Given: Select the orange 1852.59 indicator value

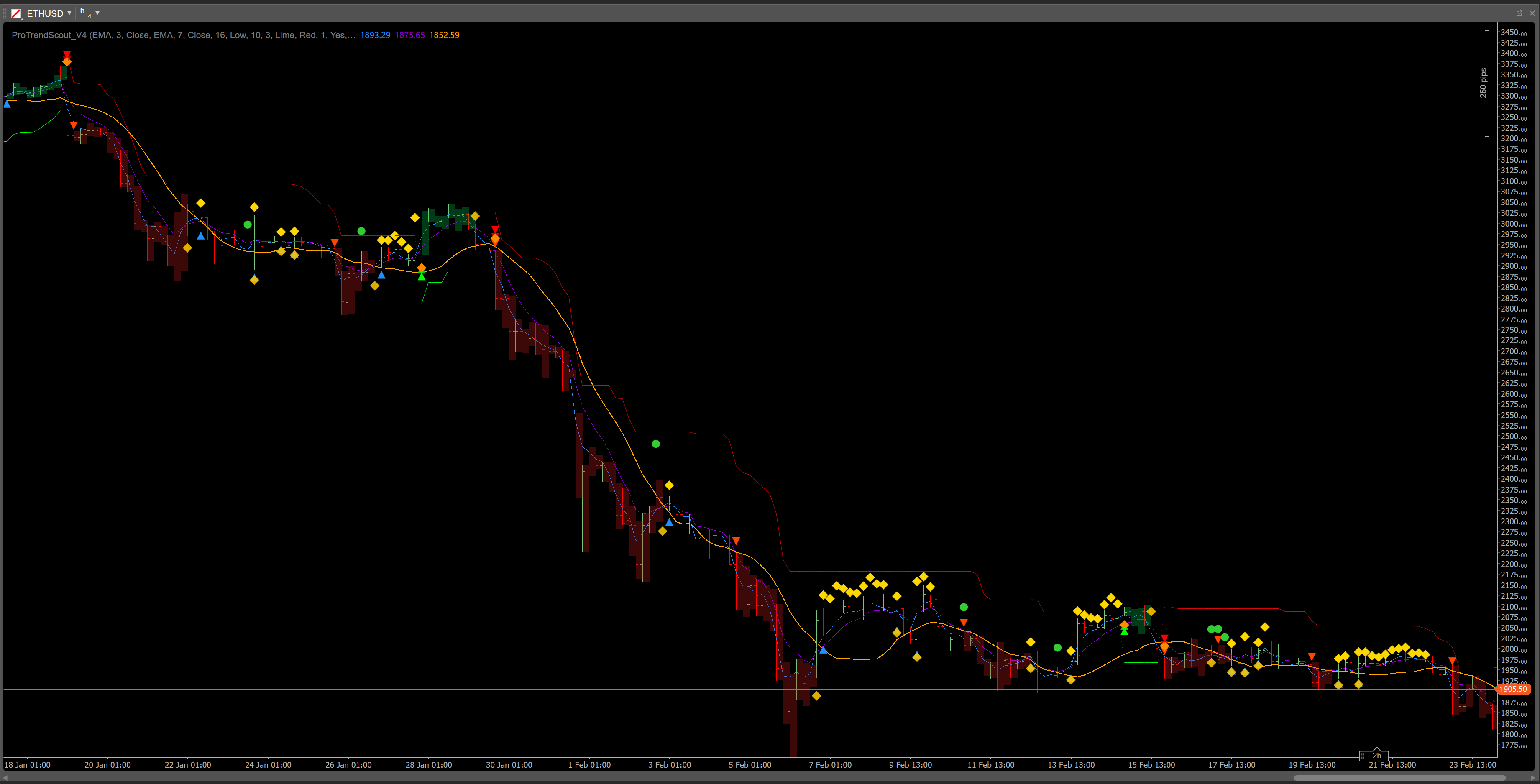Looking at the screenshot, I should 444,35.
